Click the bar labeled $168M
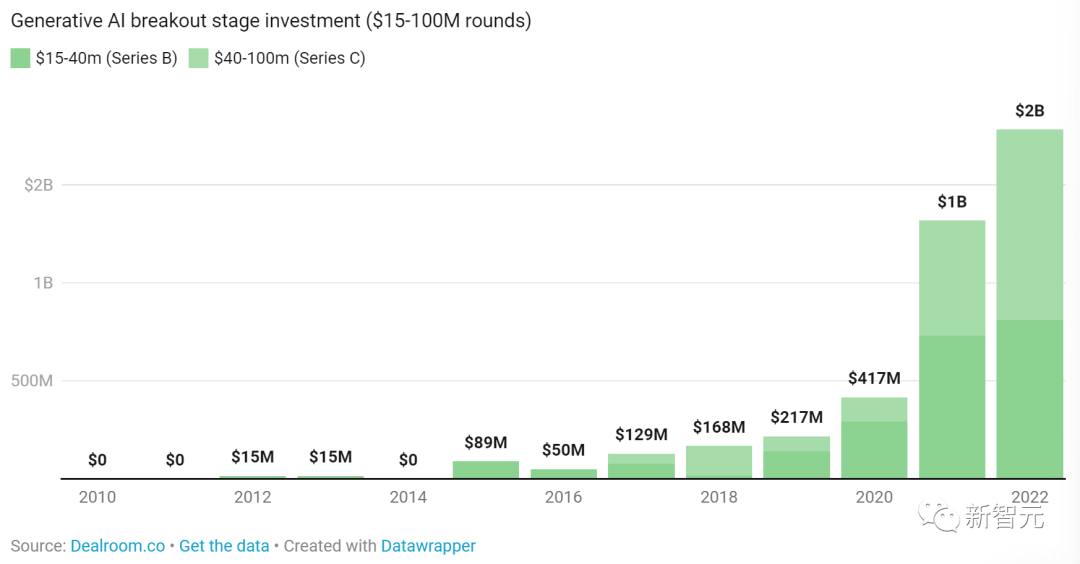This screenshot has height=564, width=1080. pyautogui.click(x=718, y=462)
